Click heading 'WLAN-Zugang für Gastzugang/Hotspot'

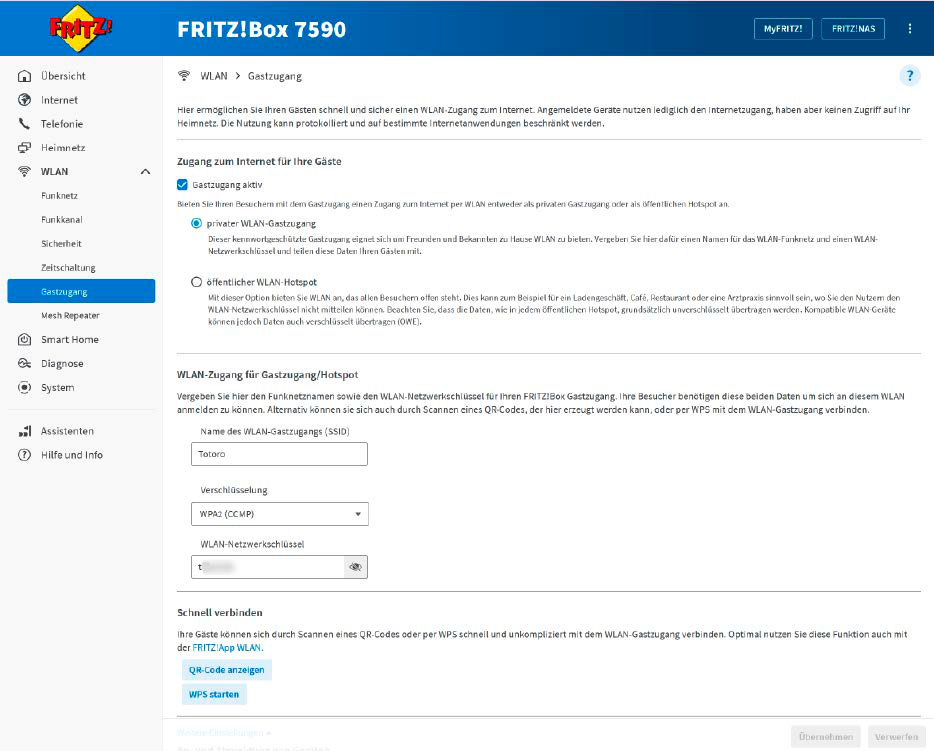(267, 375)
